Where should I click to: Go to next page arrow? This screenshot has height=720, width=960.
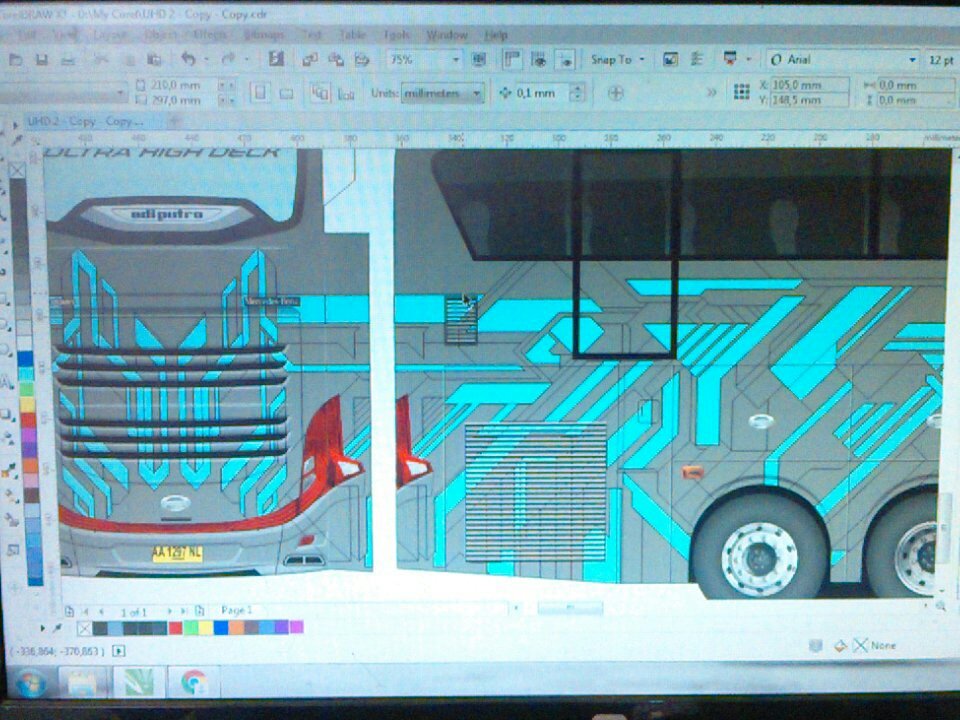coord(170,611)
